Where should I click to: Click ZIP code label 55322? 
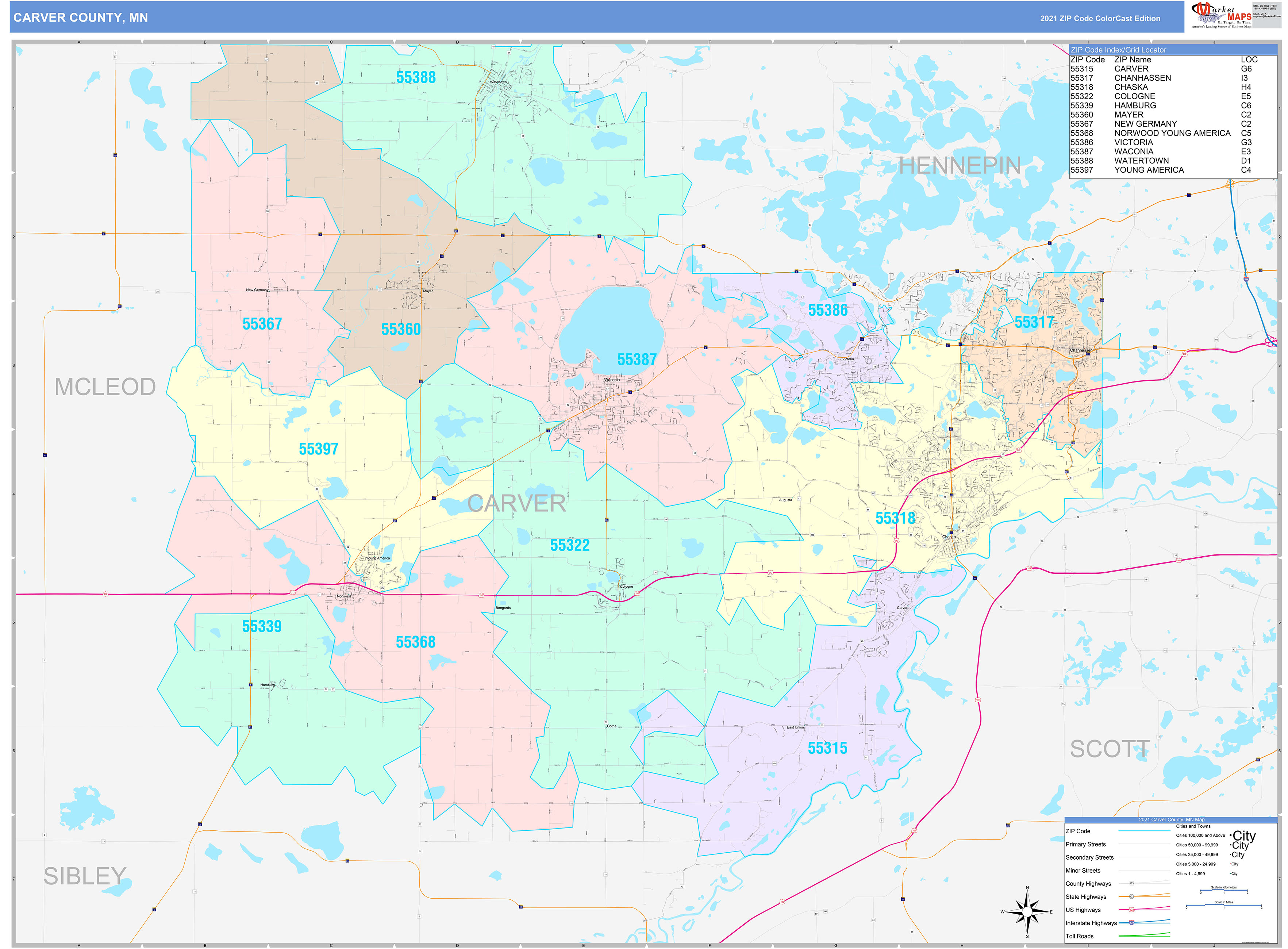(570, 545)
